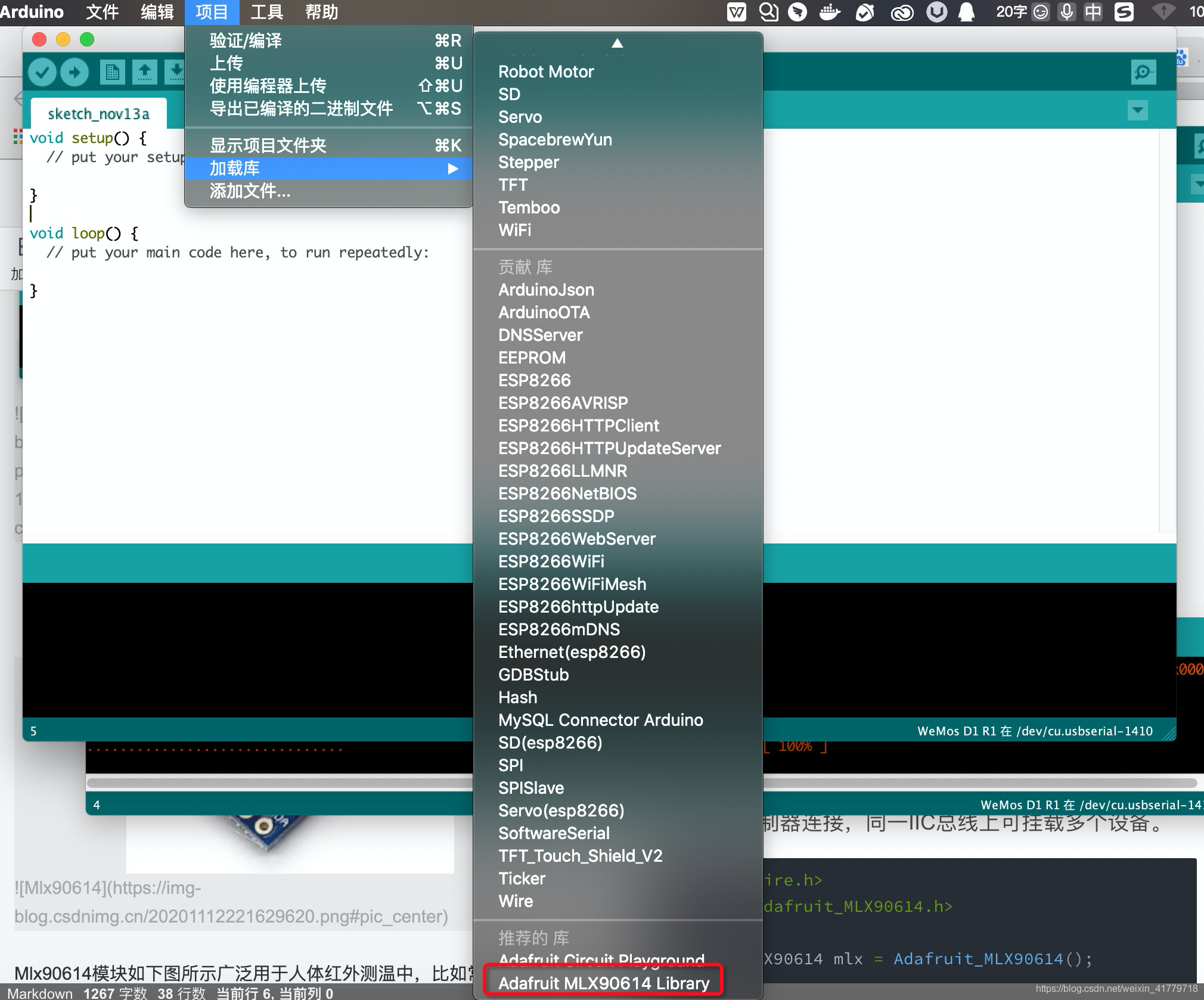Screen dimensions: 1204x1000
Task: Select the Hash library
Action: point(618,697)
